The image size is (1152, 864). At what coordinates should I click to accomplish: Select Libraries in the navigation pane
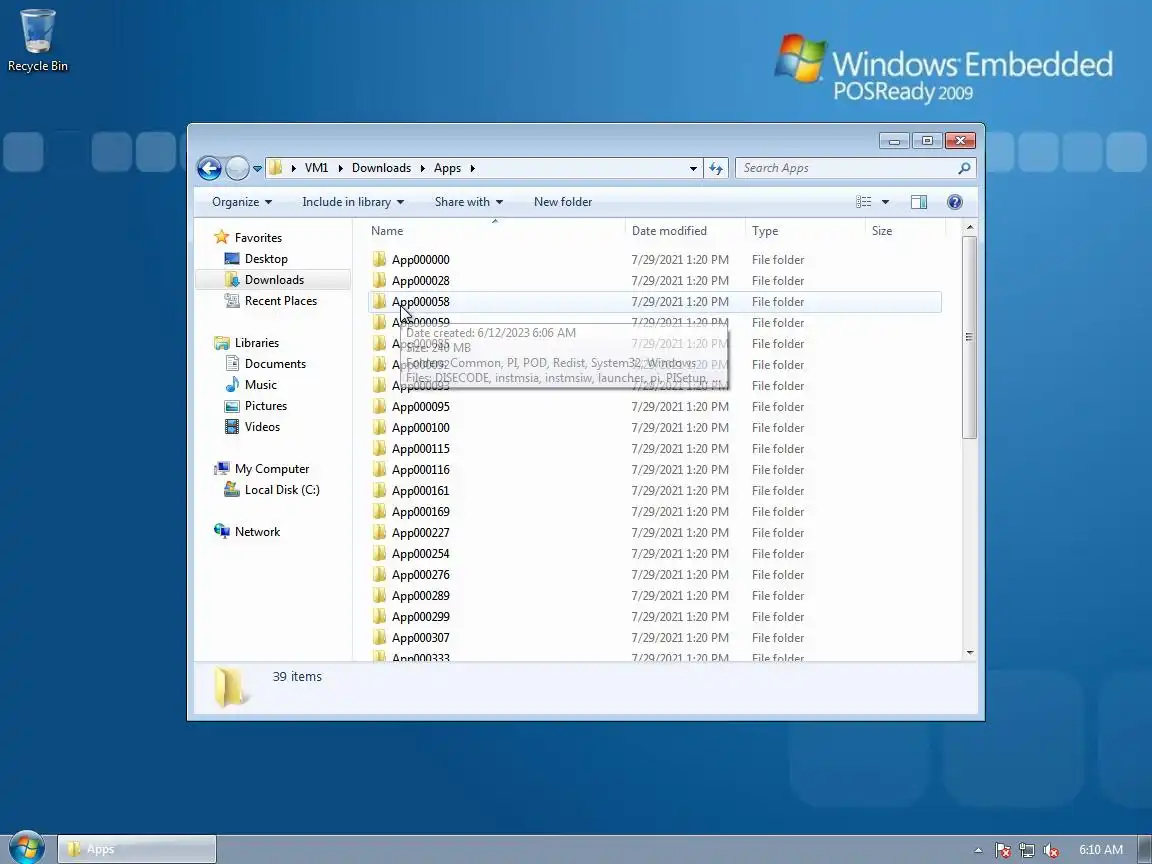pos(256,343)
